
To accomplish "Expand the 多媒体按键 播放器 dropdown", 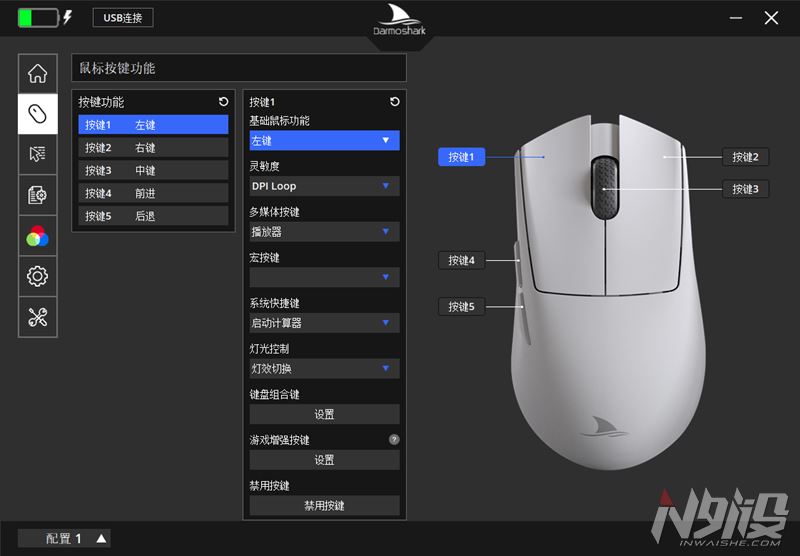I will point(324,232).
